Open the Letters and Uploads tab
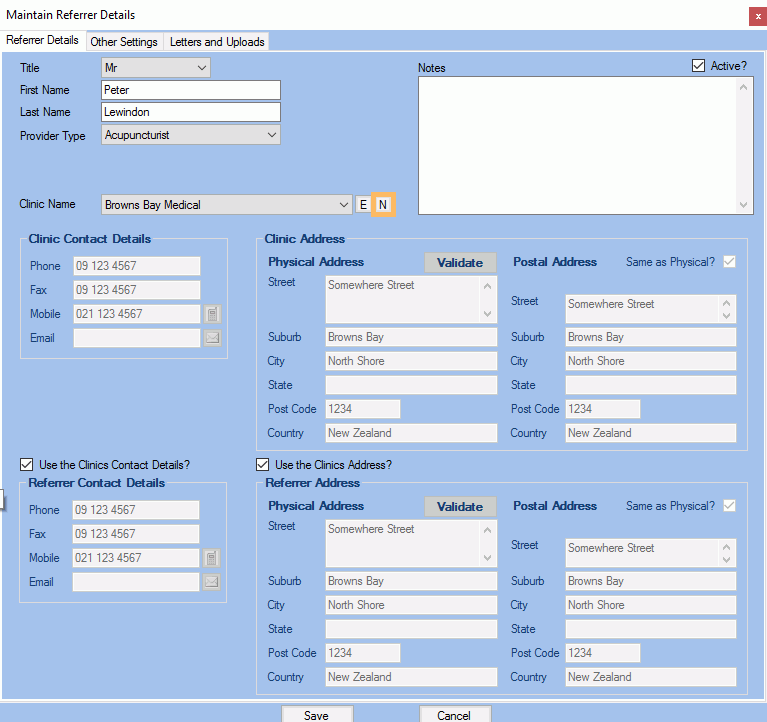 coord(217,42)
